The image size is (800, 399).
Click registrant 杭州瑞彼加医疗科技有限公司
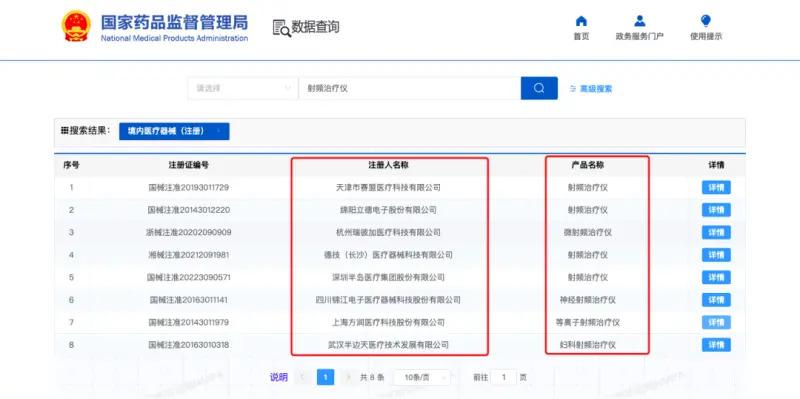click(388, 232)
